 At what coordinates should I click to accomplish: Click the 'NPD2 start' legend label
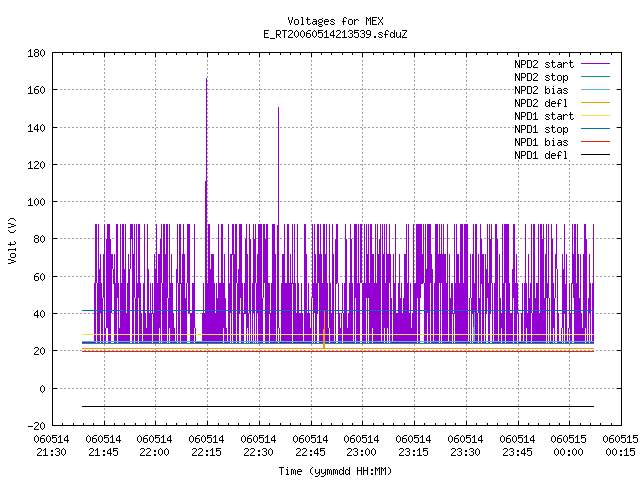click(544, 64)
